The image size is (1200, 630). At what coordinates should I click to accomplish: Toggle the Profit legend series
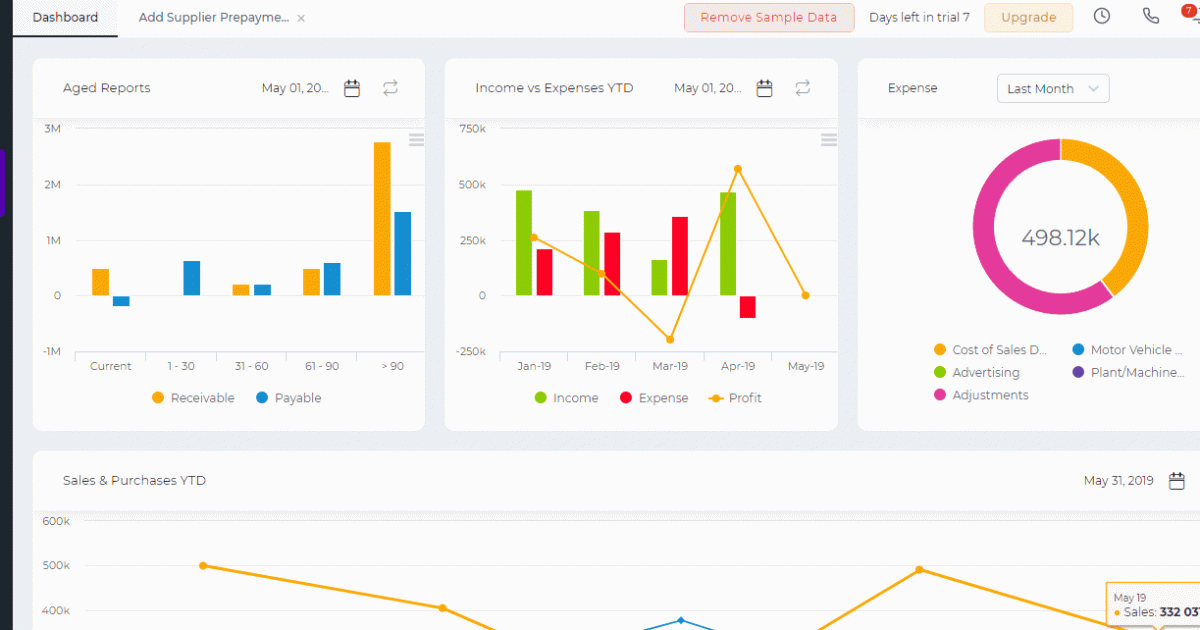(x=735, y=398)
